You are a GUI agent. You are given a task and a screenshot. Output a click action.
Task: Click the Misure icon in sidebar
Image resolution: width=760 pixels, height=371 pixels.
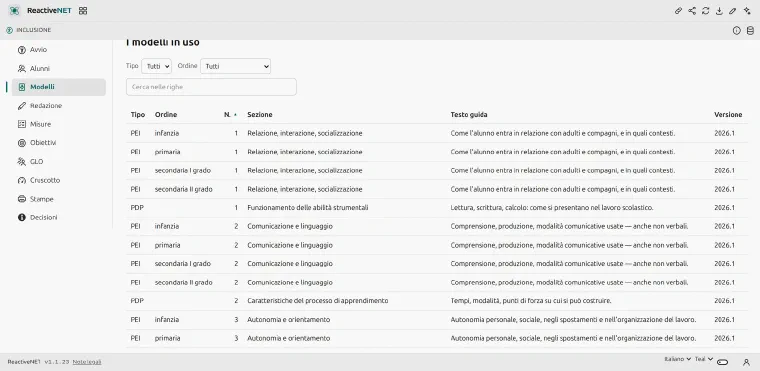[x=21, y=124]
